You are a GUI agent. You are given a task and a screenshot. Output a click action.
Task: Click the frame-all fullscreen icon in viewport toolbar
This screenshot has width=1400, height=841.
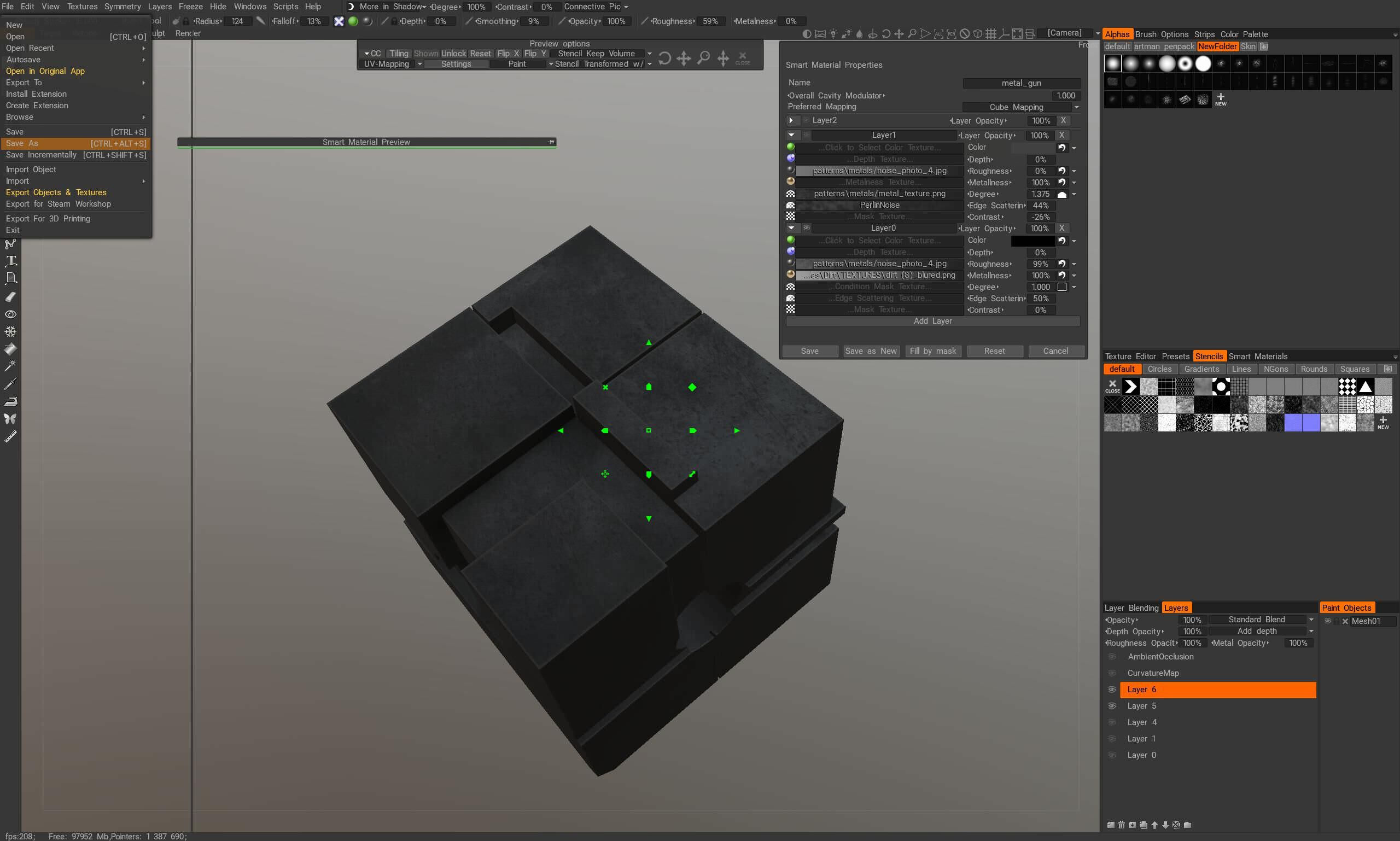(x=1017, y=34)
